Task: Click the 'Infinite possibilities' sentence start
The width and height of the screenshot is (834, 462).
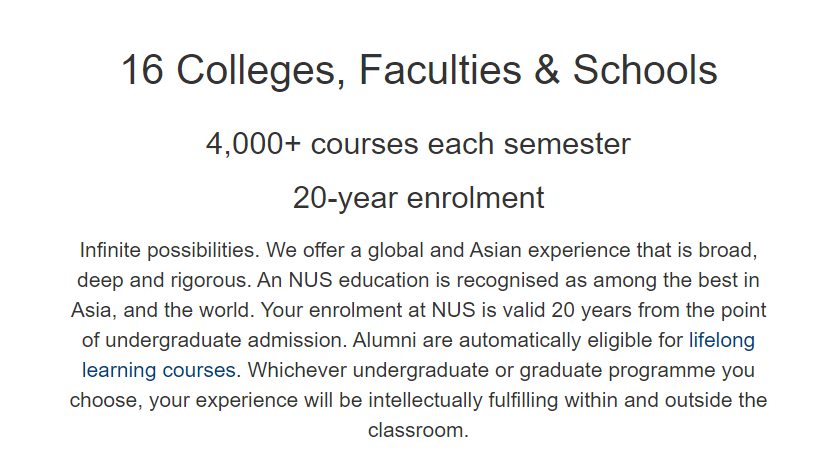Action: coord(169,250)
